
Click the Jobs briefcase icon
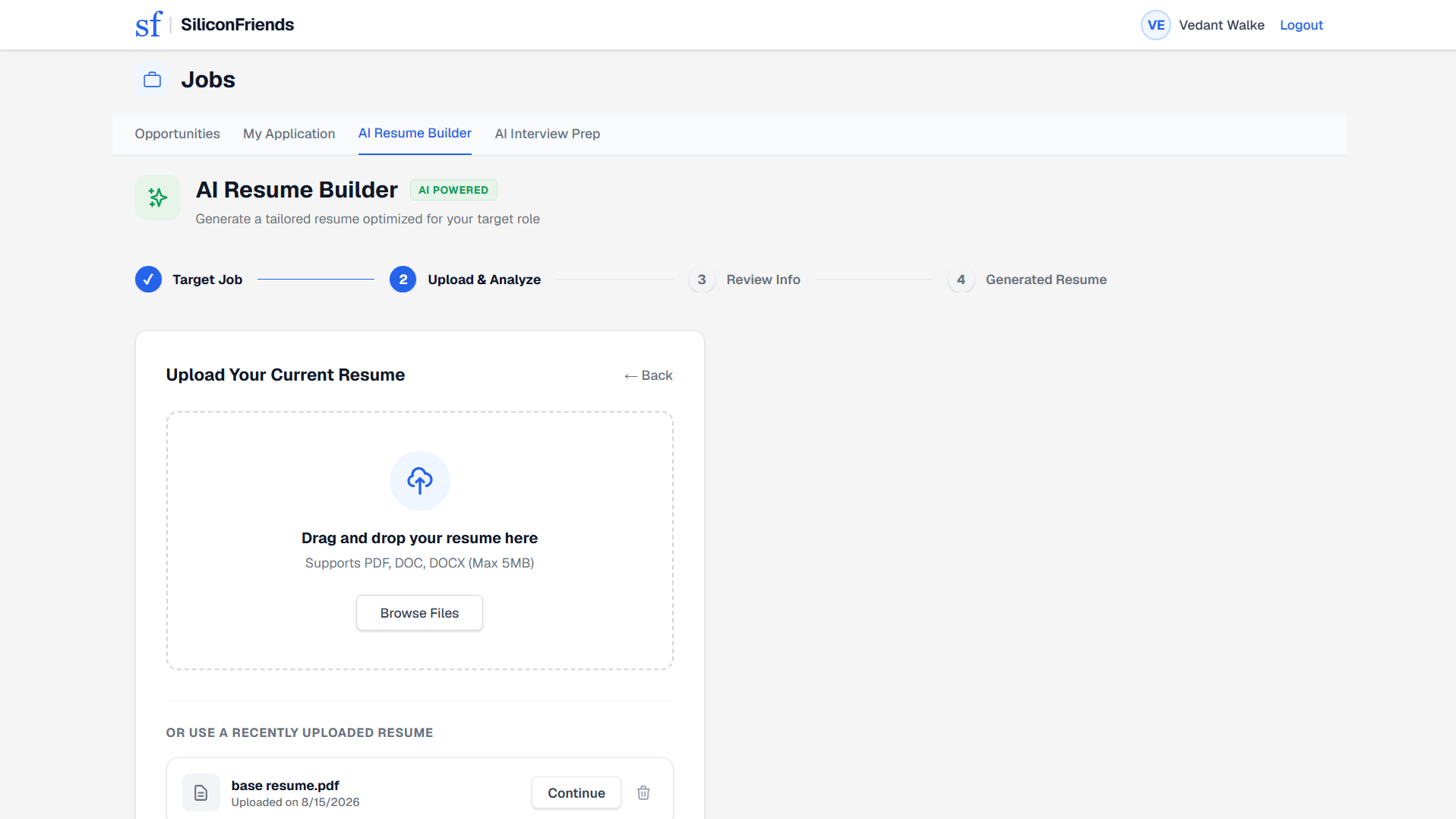[153, 80]
